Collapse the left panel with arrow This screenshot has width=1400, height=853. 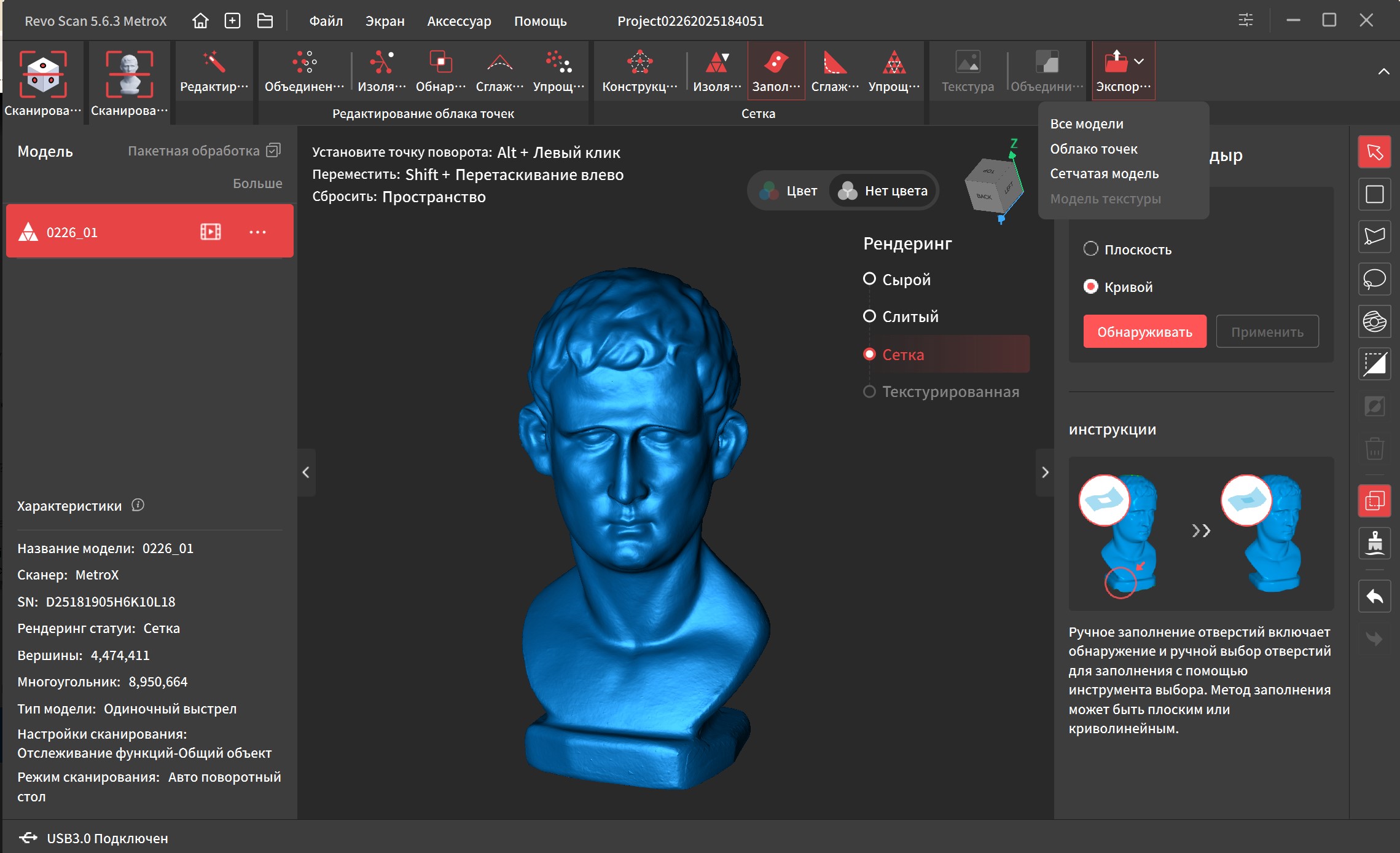tap(306, 472)
